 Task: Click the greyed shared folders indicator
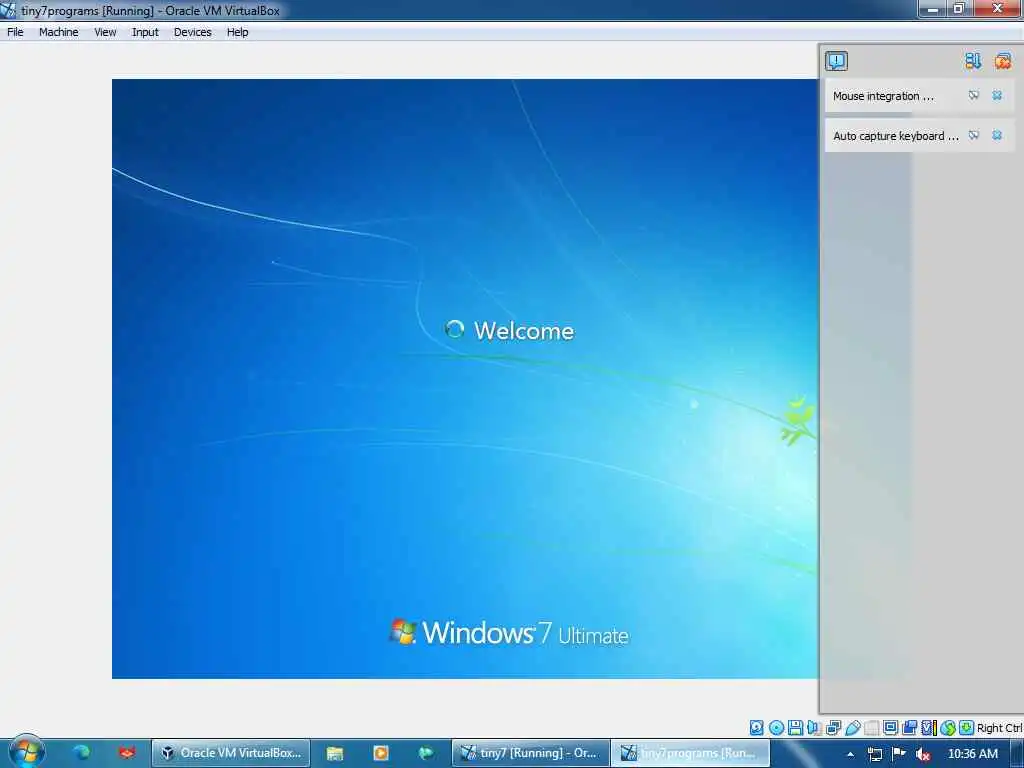(x=871, y=728)
